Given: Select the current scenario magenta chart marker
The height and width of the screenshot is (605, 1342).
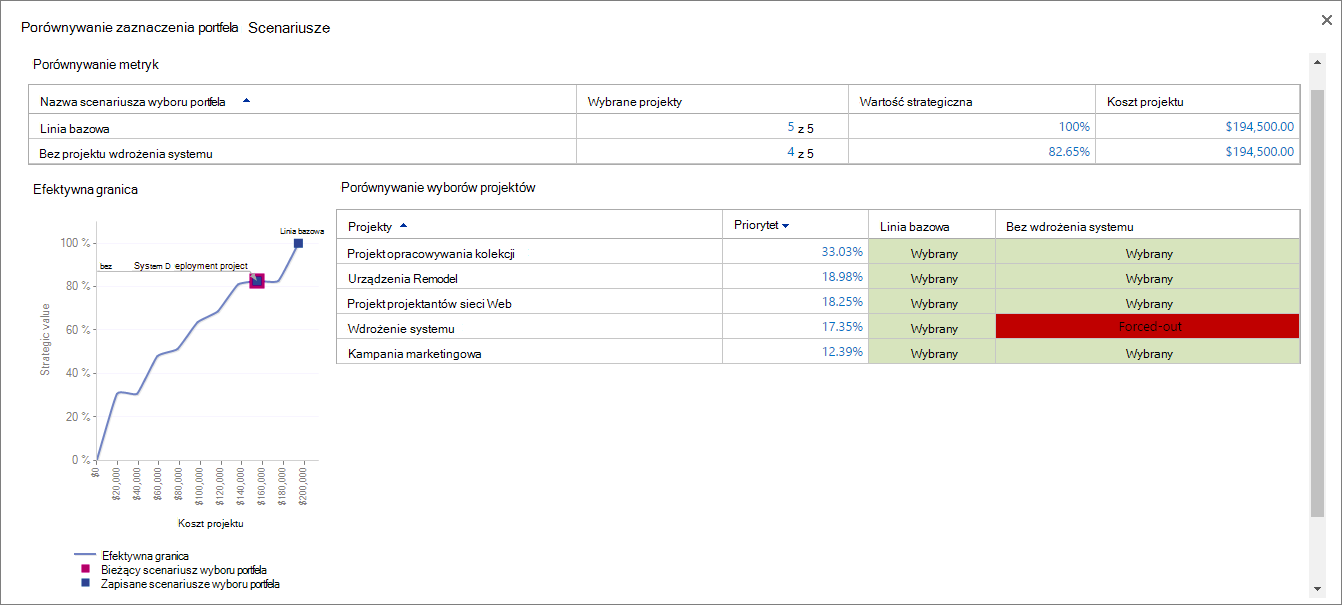Looking at the screenshot, I should pyautogui.click(x=256, y=282).
